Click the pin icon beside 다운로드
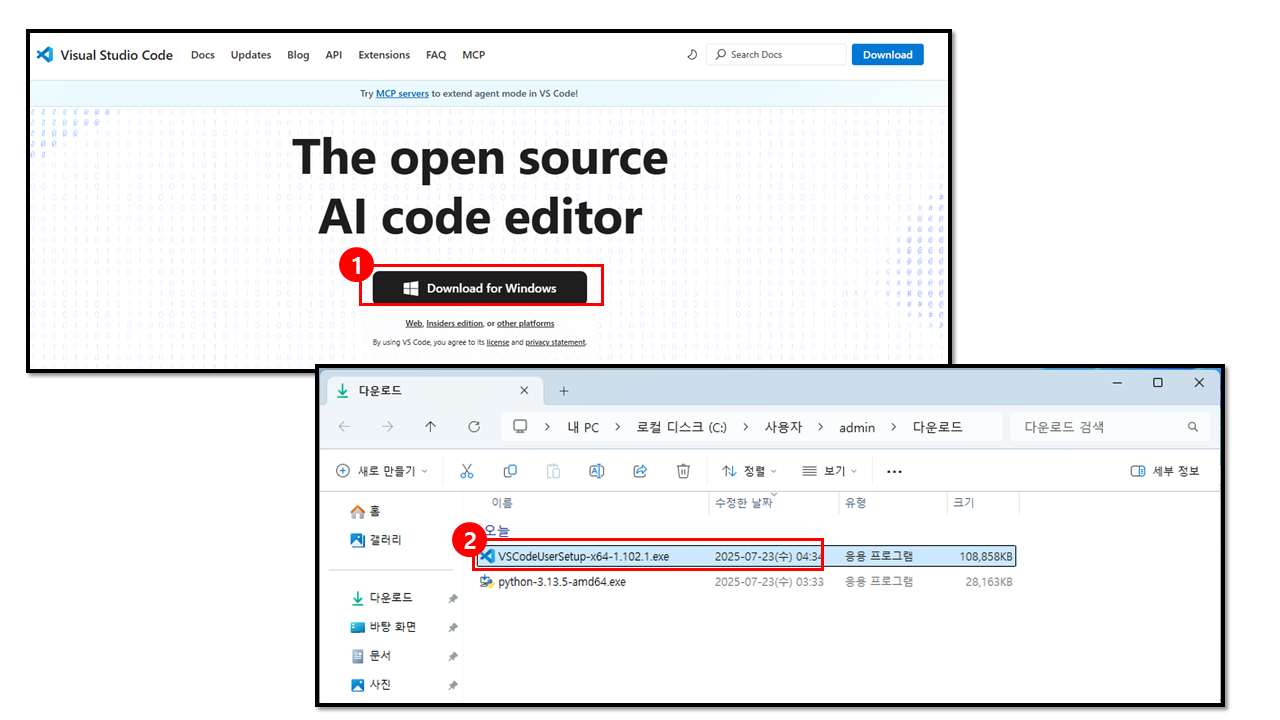Image resolution: width=1280 pixels, height=720 pixels. click(x=453, y=598)
